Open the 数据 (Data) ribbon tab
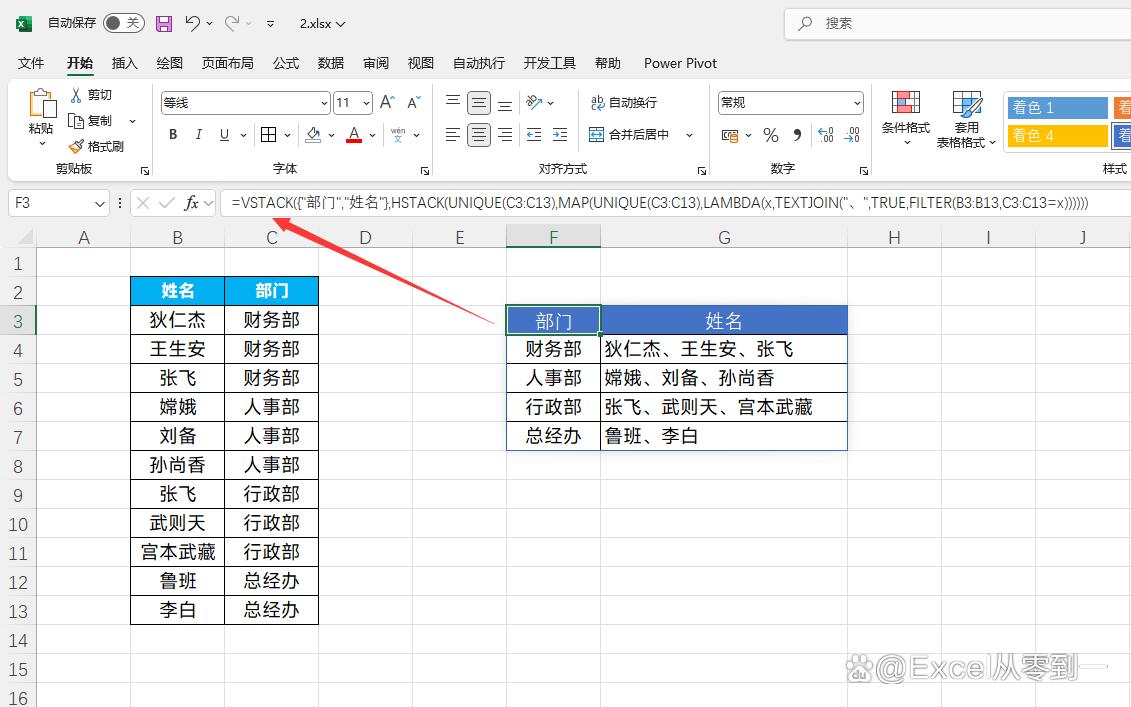The width and height of the screenshot is (1131, 707). (331, 63)
